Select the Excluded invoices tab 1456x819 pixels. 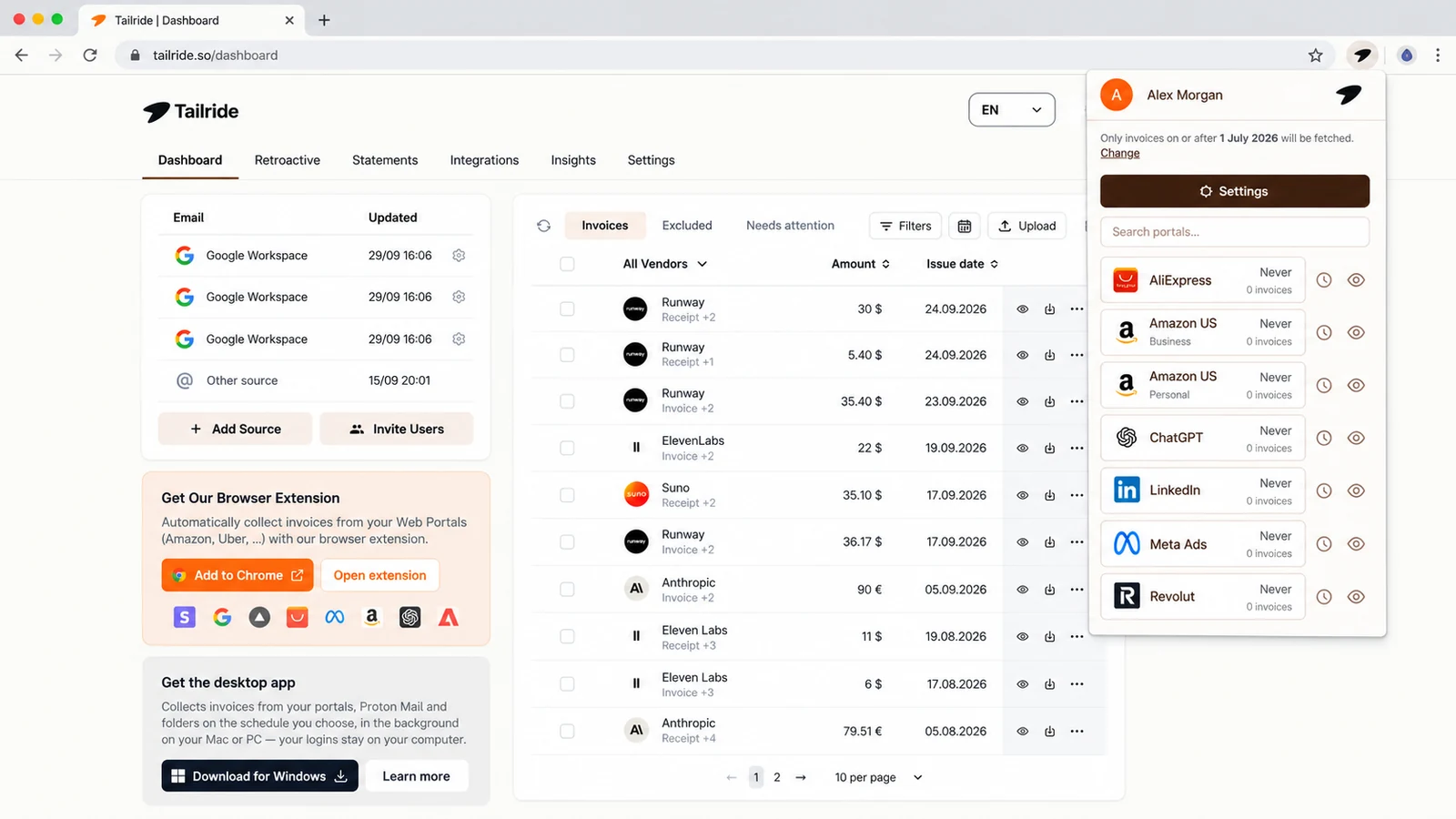tap(687, 226)
